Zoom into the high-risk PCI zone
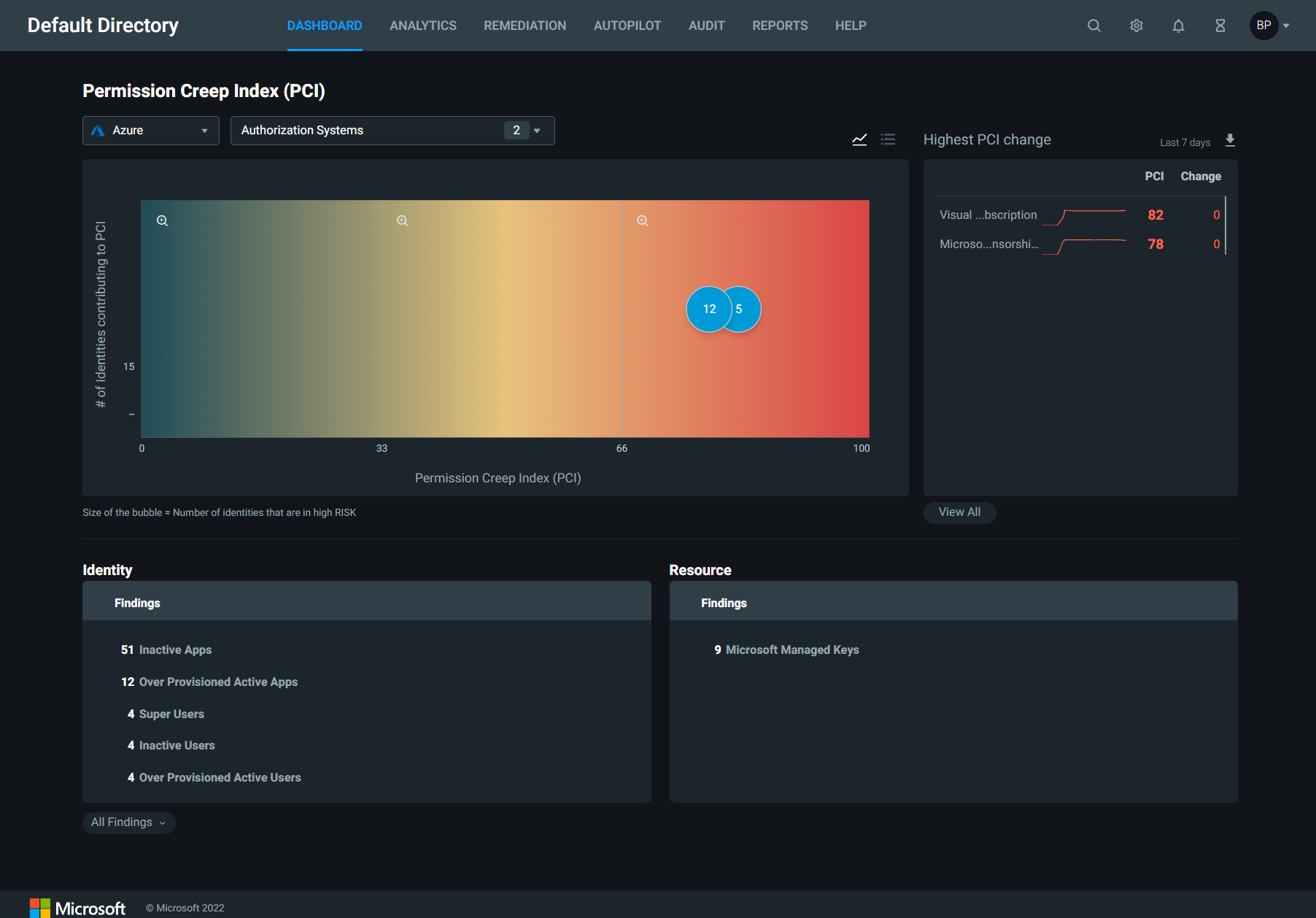 point(642,220)
